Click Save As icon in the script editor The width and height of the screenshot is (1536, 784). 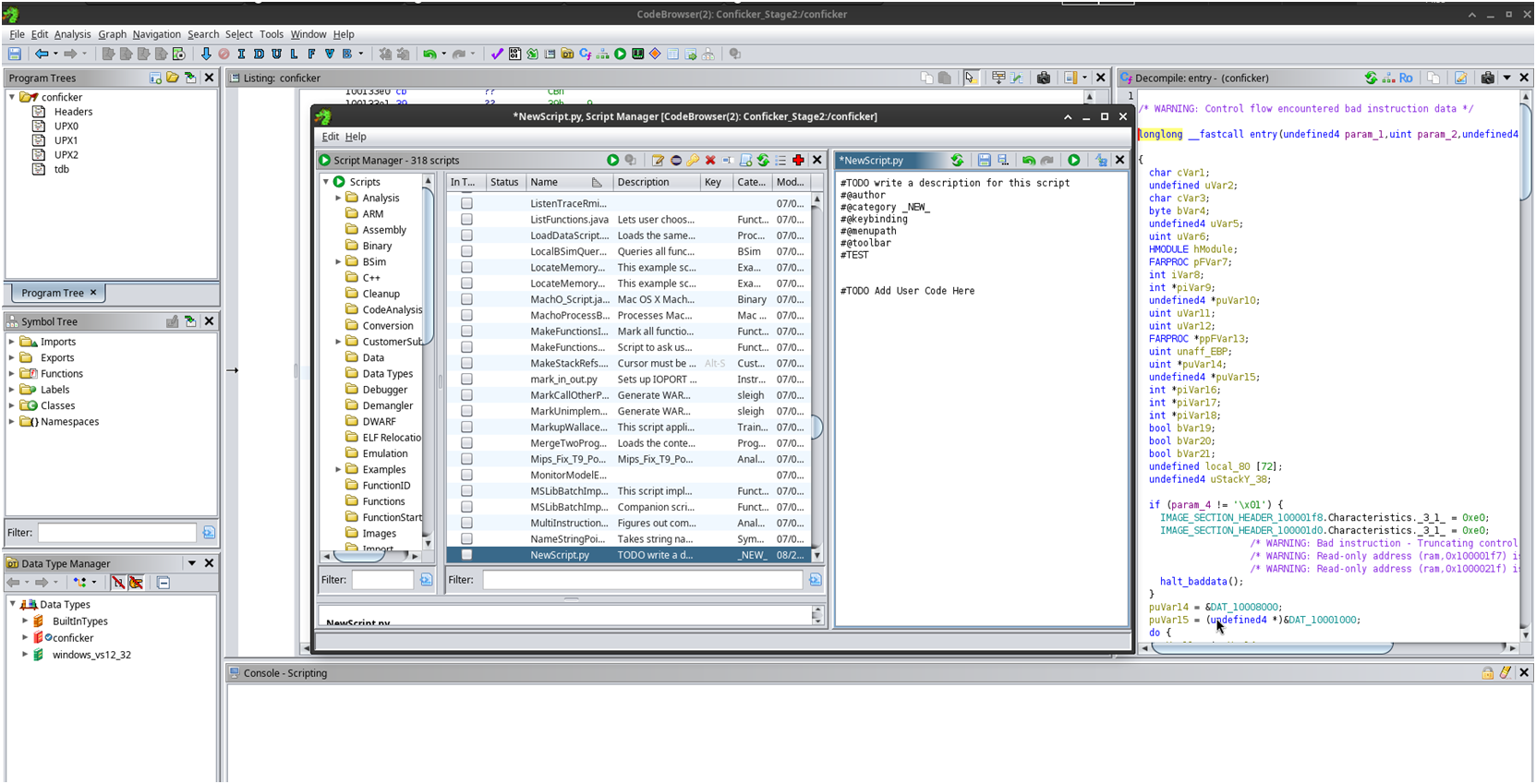point(1003,160)
